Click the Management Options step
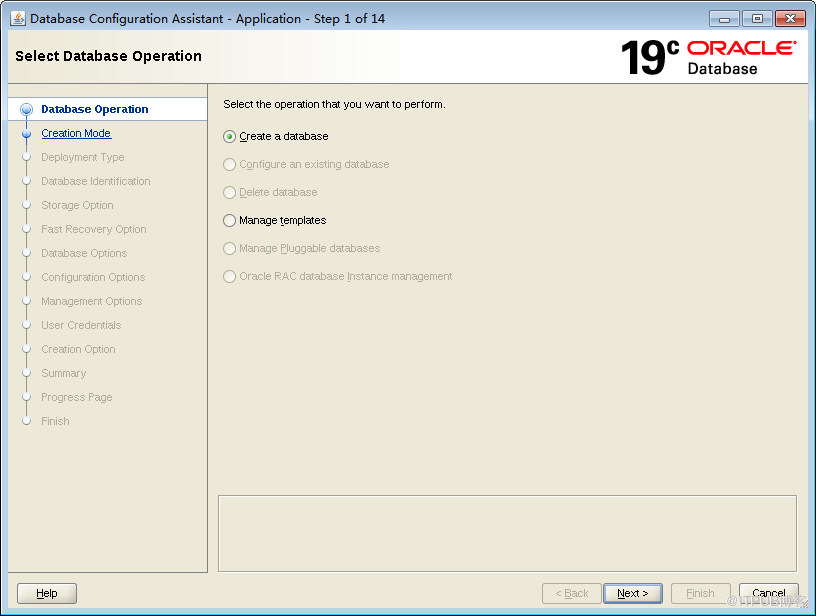 tap(92, 301)
